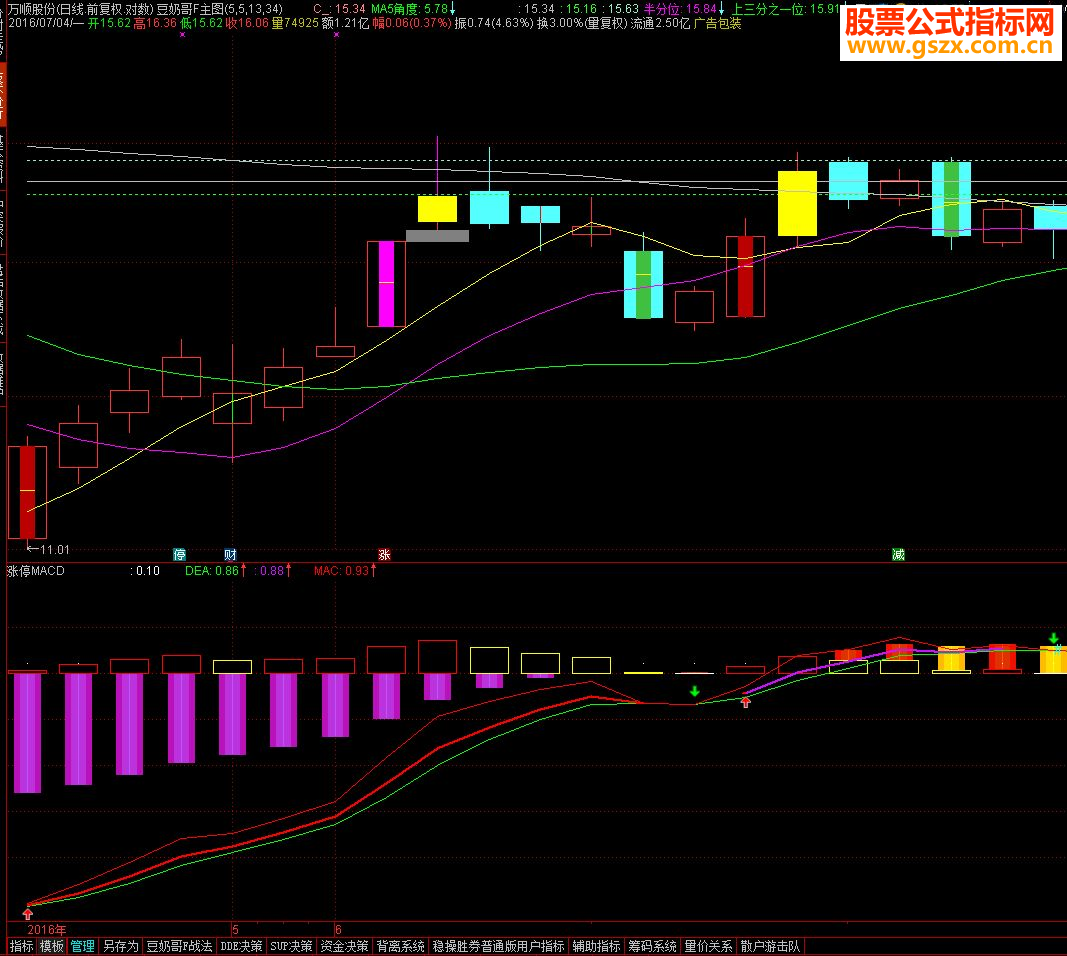Click the 上三分之一位: 15.91 readout
Screen dimensions: 1067x956
click(x=785, y=9)
